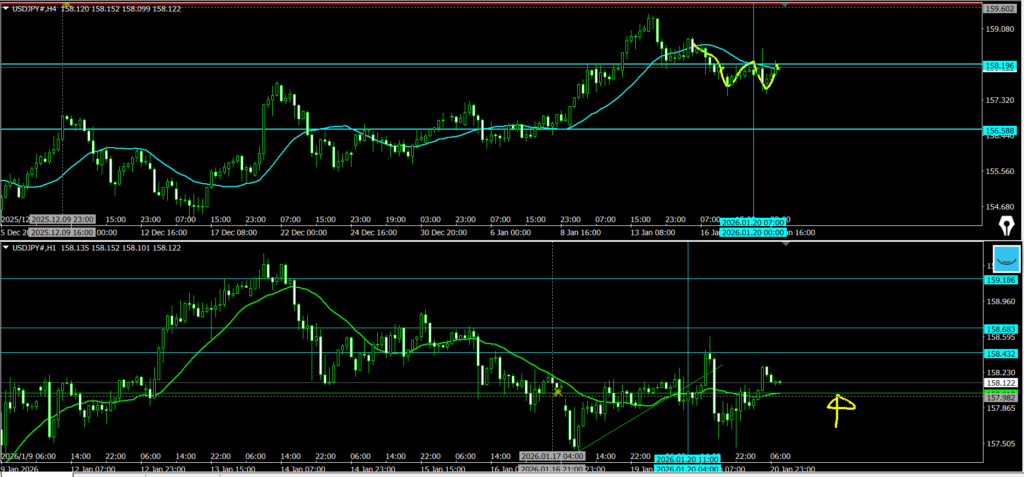Click the pen nib drawing icon
Screen dimensions: 1024x477
(1001, 226)
